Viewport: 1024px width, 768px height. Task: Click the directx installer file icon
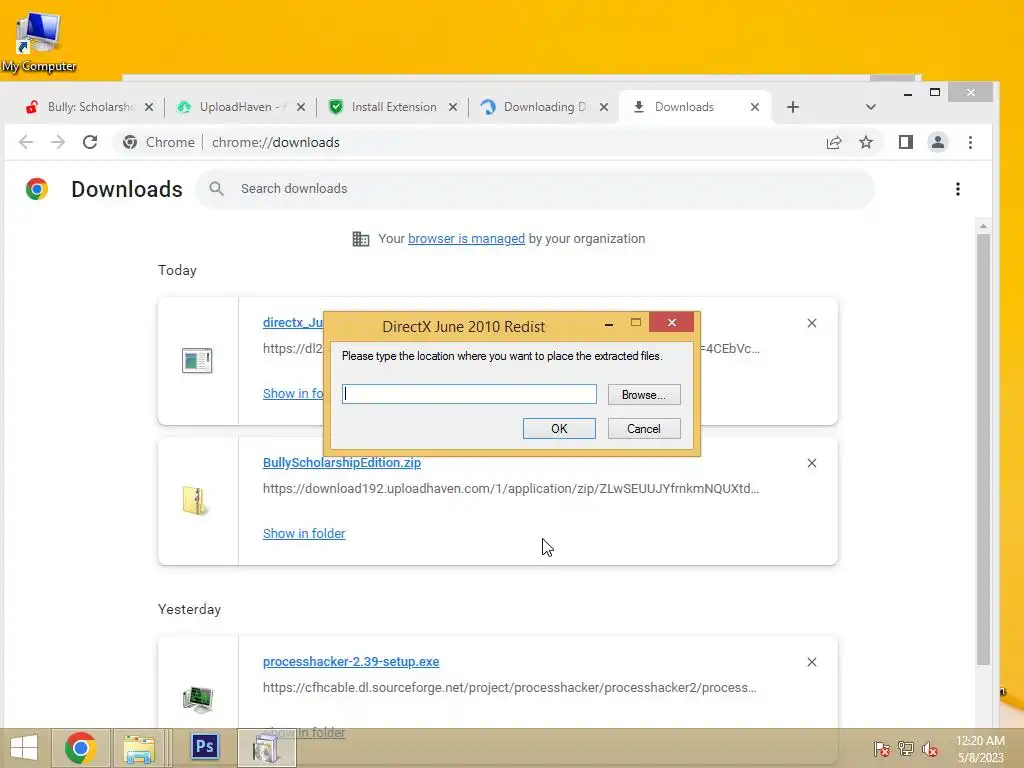[197, 360]
